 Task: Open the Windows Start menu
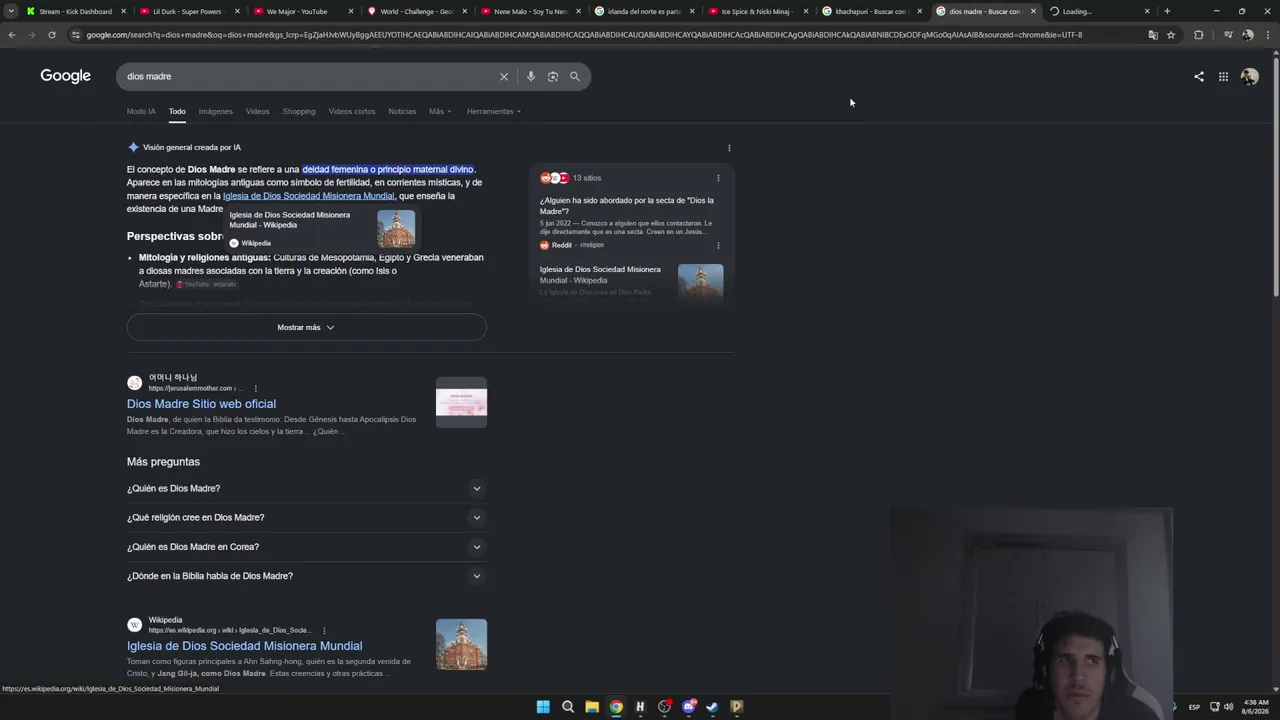543,707
